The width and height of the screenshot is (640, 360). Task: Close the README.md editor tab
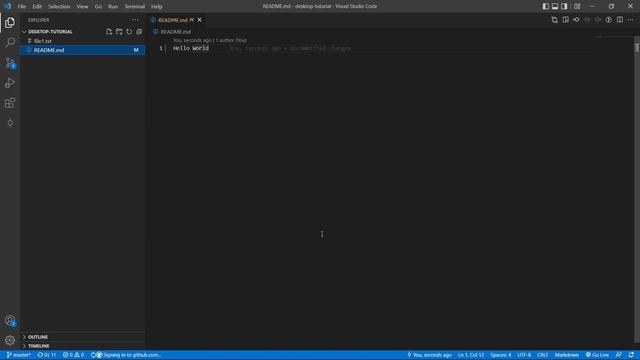tap(200, 20)
